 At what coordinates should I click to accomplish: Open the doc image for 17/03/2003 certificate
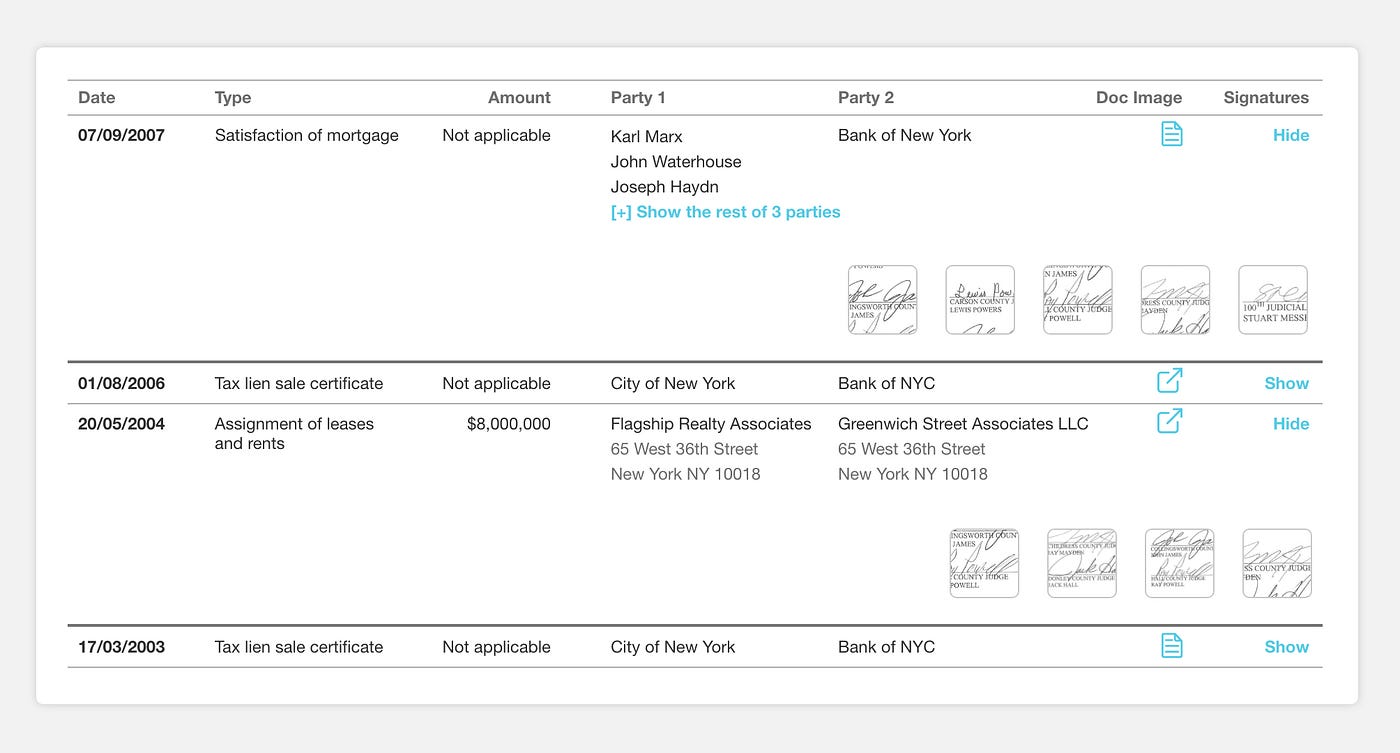1170,645
